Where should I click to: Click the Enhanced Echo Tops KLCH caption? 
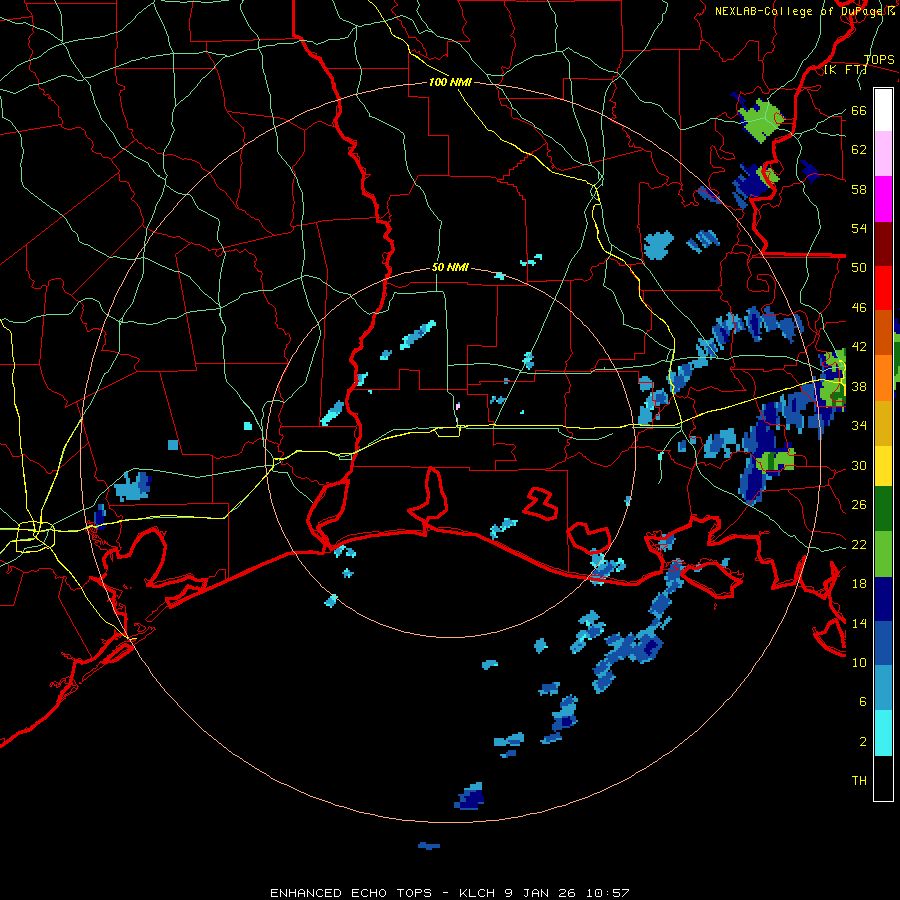click(450, 893)
